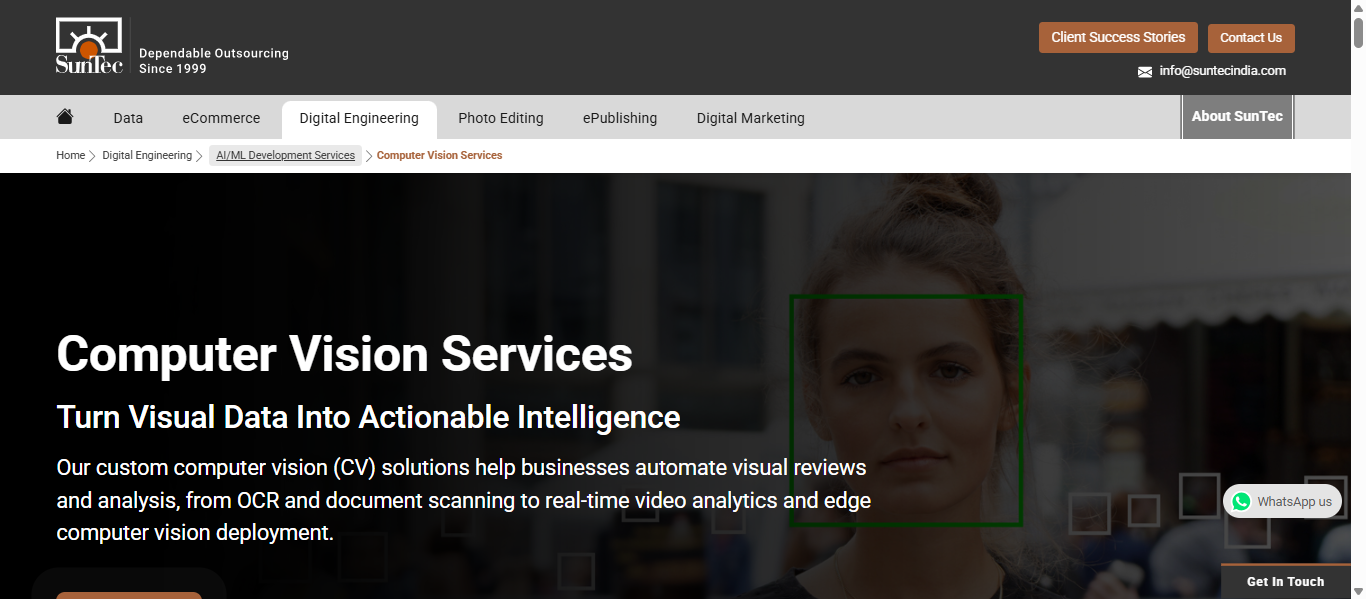Go to Home in the breadcrumb trail
The height and width of the screenshot is (599, 1366).
[x=70, y=156]
